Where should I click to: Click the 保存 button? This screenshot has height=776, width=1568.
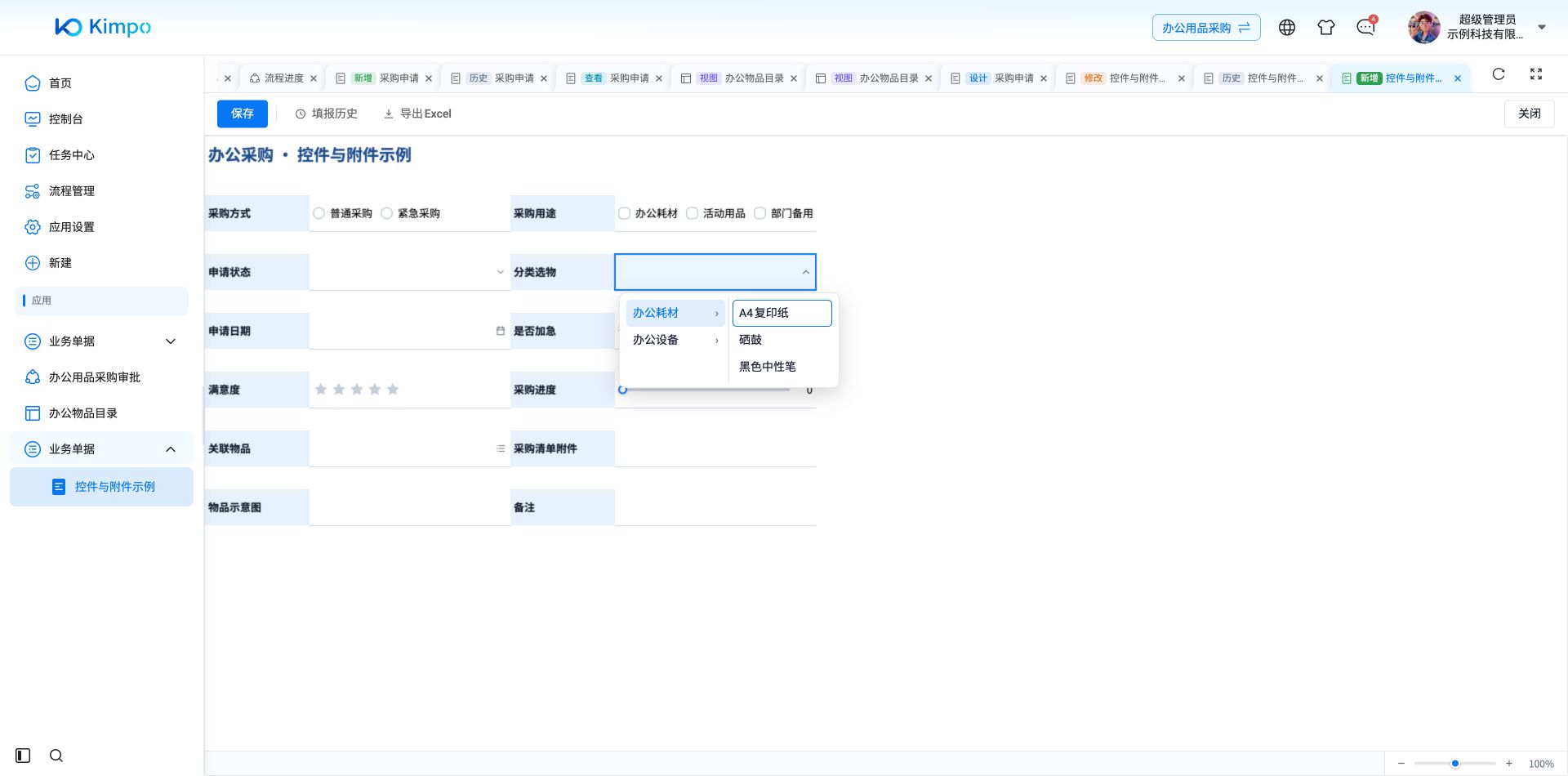point(243,114)
